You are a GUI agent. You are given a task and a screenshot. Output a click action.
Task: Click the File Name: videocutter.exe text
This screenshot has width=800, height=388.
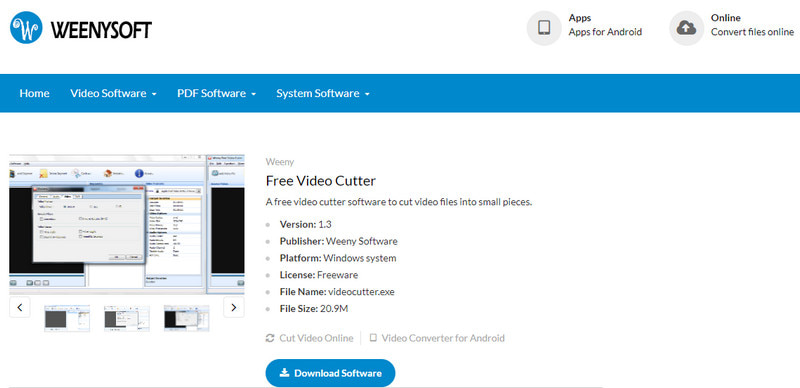pos(337,292)
